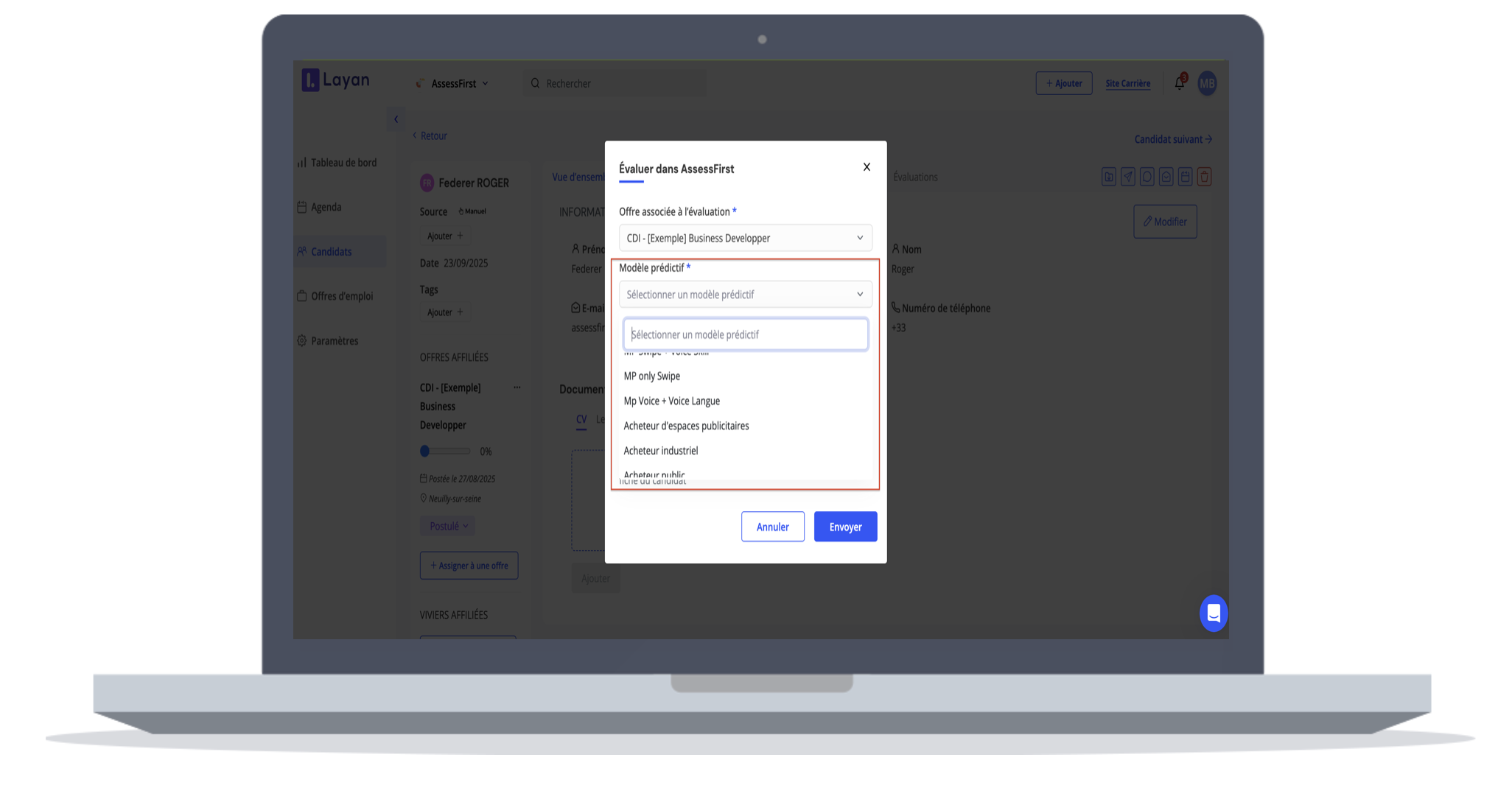Click the Layan logo
Viewport: 1512px width, 788px height.
pos(336,80)
